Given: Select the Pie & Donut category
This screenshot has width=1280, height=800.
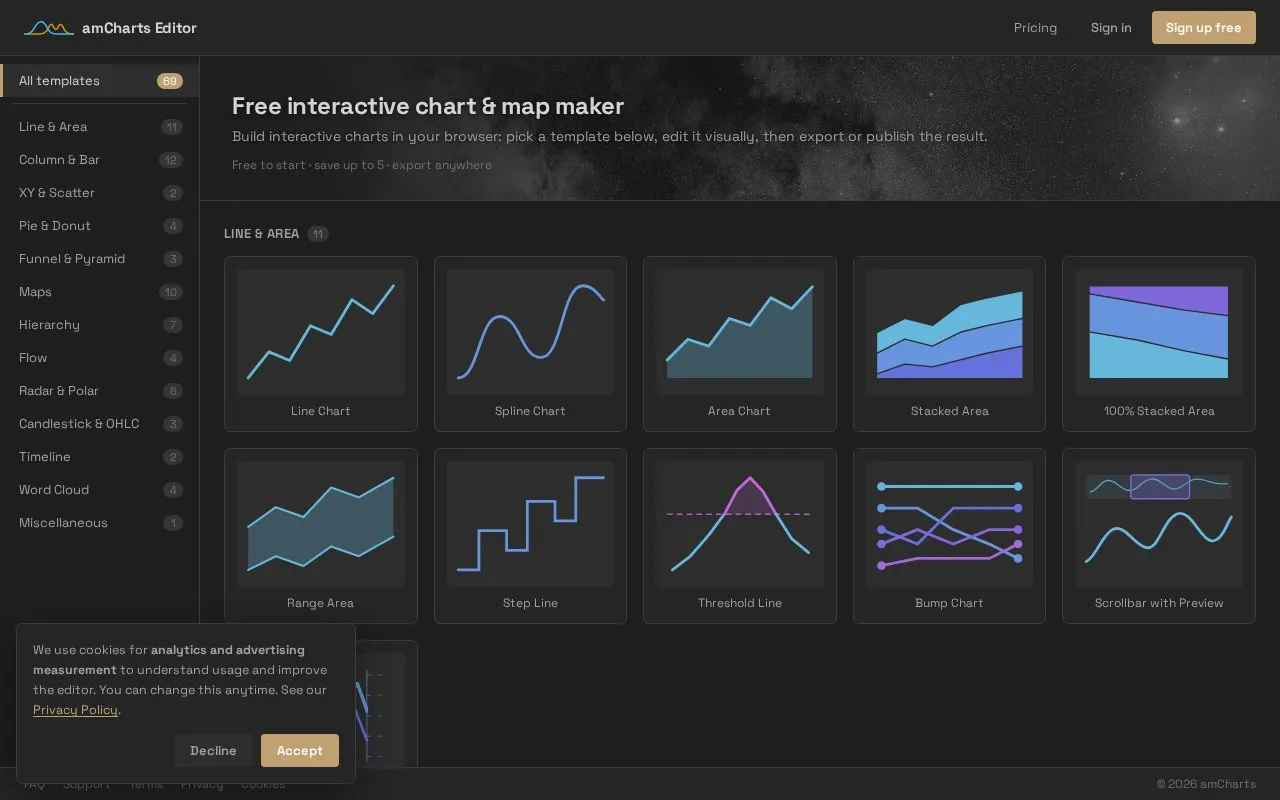Looking at the screenshot, I should 100,226.
